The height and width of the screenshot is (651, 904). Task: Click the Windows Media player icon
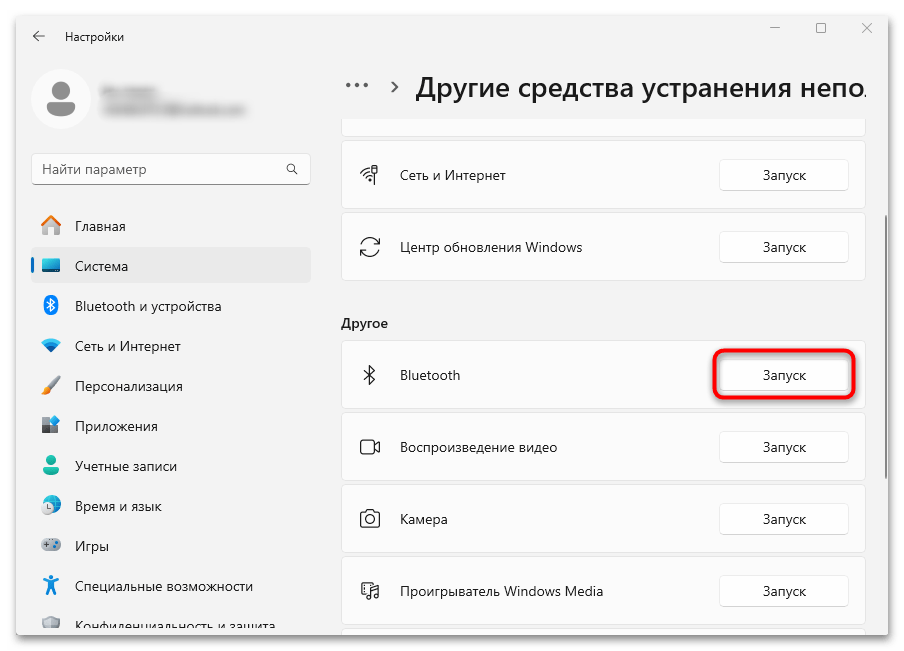point(370,590)
